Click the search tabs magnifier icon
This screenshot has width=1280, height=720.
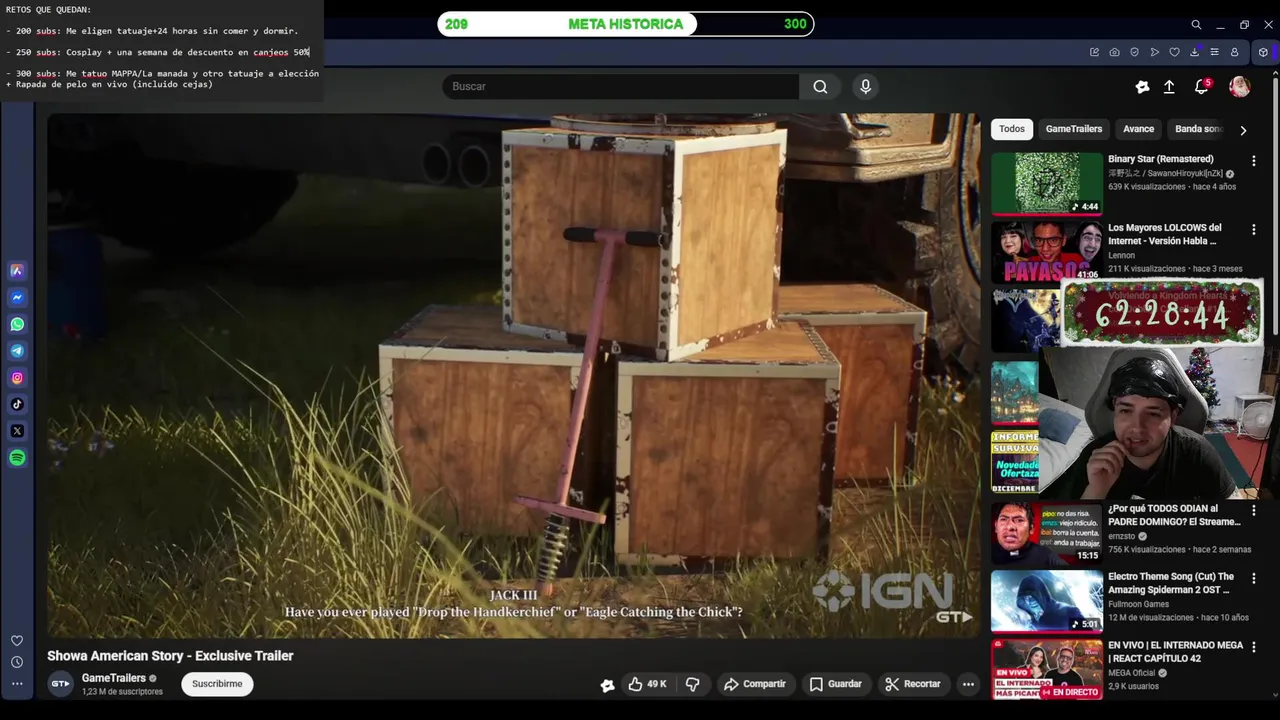1196,25
